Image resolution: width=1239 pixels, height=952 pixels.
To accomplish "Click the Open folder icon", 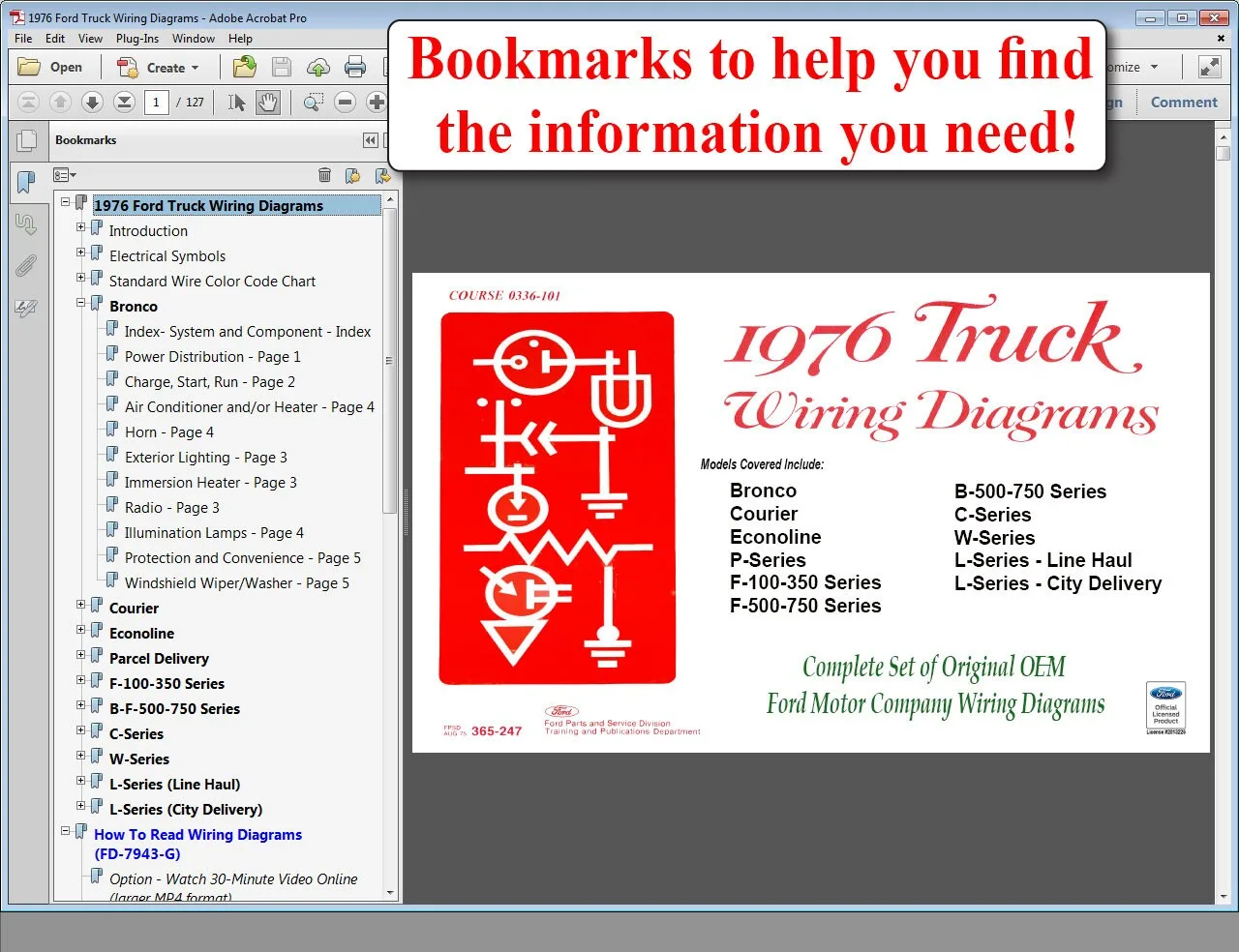I will (x=30, y=67).
